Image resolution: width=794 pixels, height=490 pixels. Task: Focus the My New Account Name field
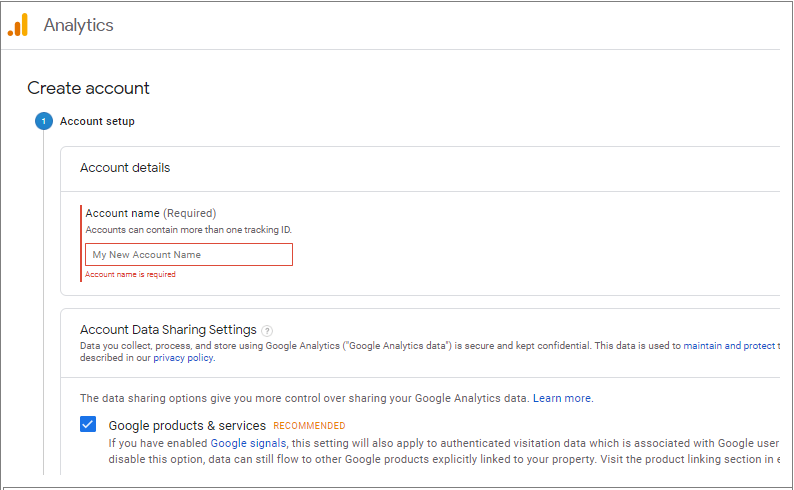click(189, 255)
